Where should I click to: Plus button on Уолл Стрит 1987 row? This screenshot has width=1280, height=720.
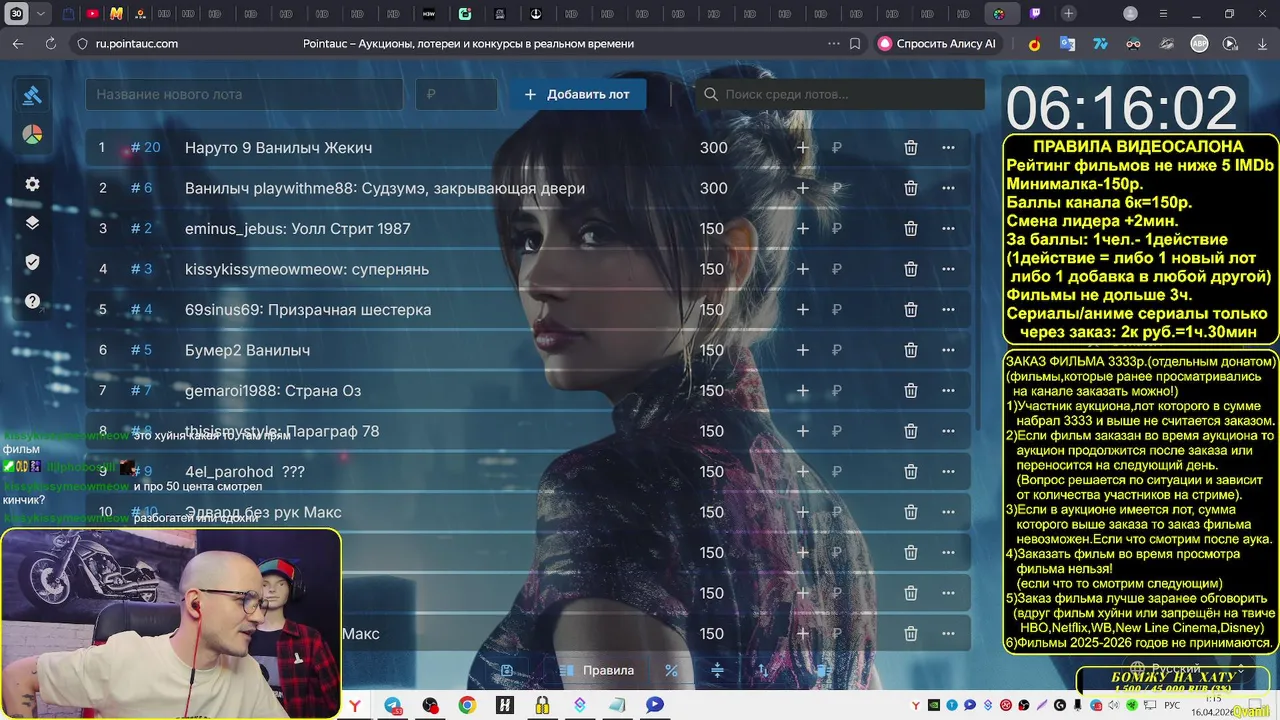(x=802, y=229)
